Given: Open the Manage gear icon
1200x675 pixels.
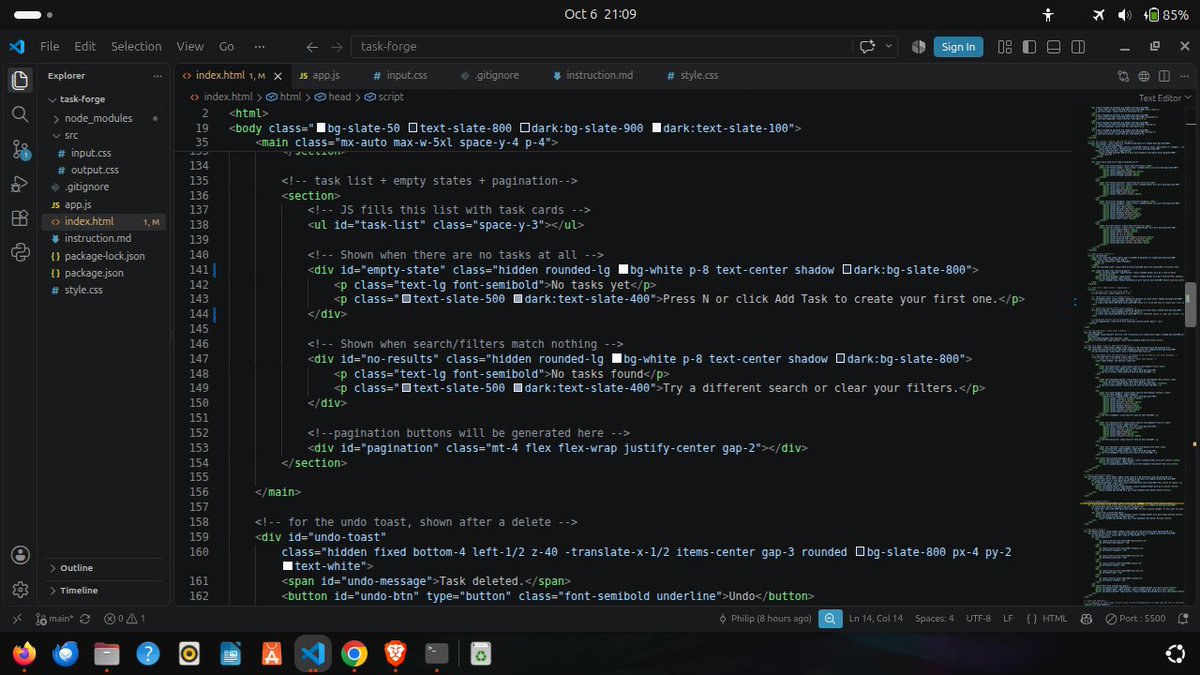Looking at the screenshot, I should (19, 589).
